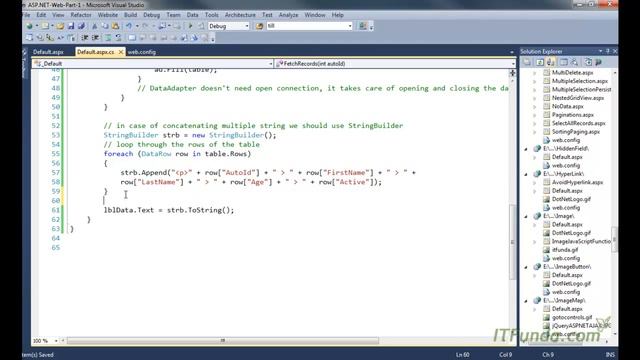Click the decrease indent icon
The width and height of the screenshot is (640, 360).
tap(84, 38)
